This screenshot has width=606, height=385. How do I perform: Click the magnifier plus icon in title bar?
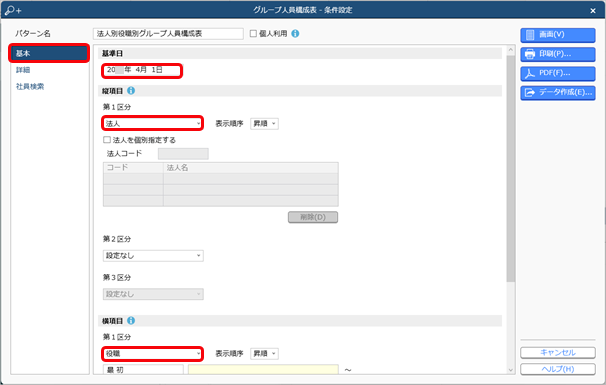coord(13,10)
